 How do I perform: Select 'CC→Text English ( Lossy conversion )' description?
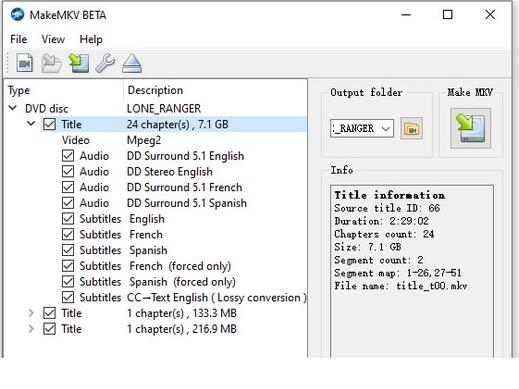click(216, 297)
